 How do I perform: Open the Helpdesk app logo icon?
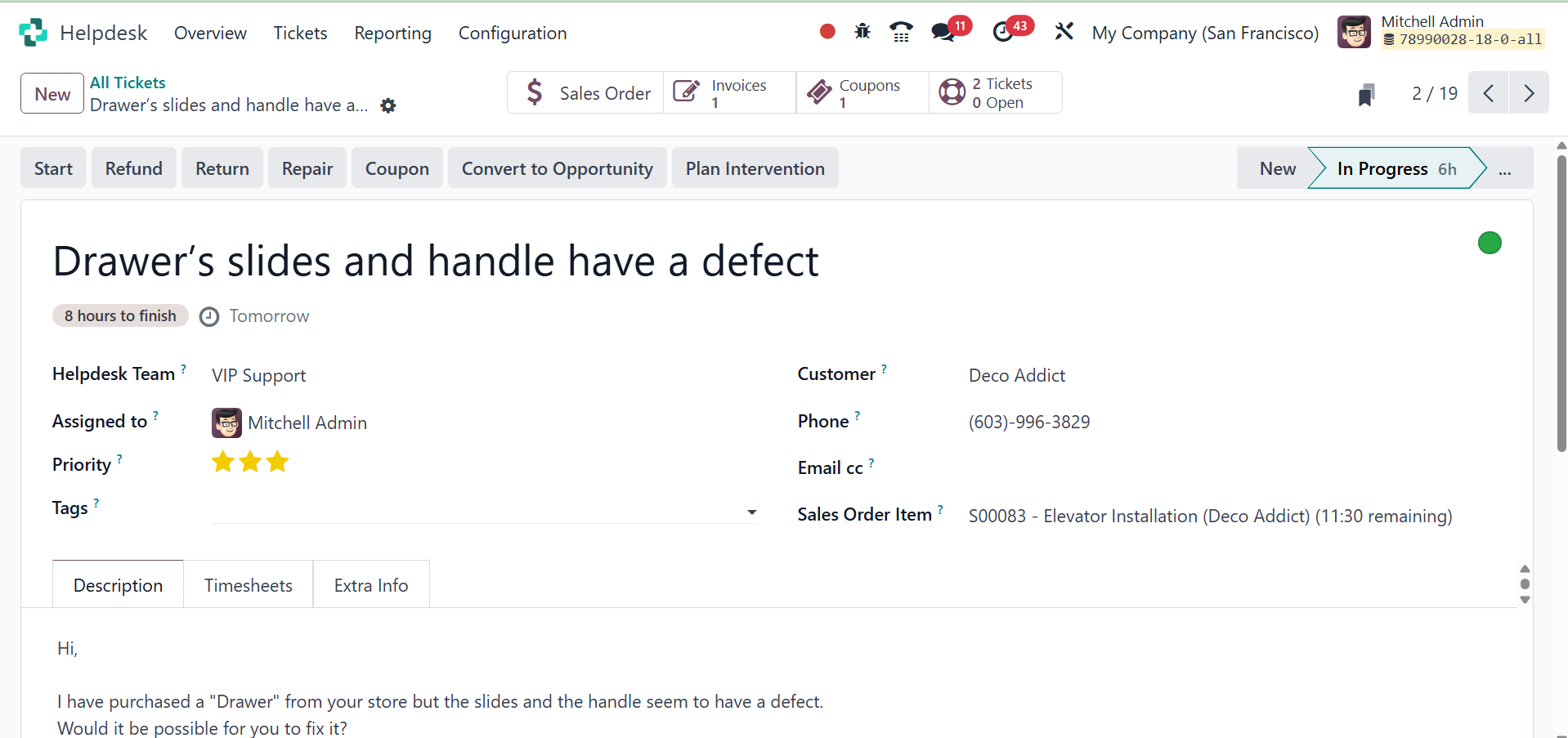tap(33, 33)
